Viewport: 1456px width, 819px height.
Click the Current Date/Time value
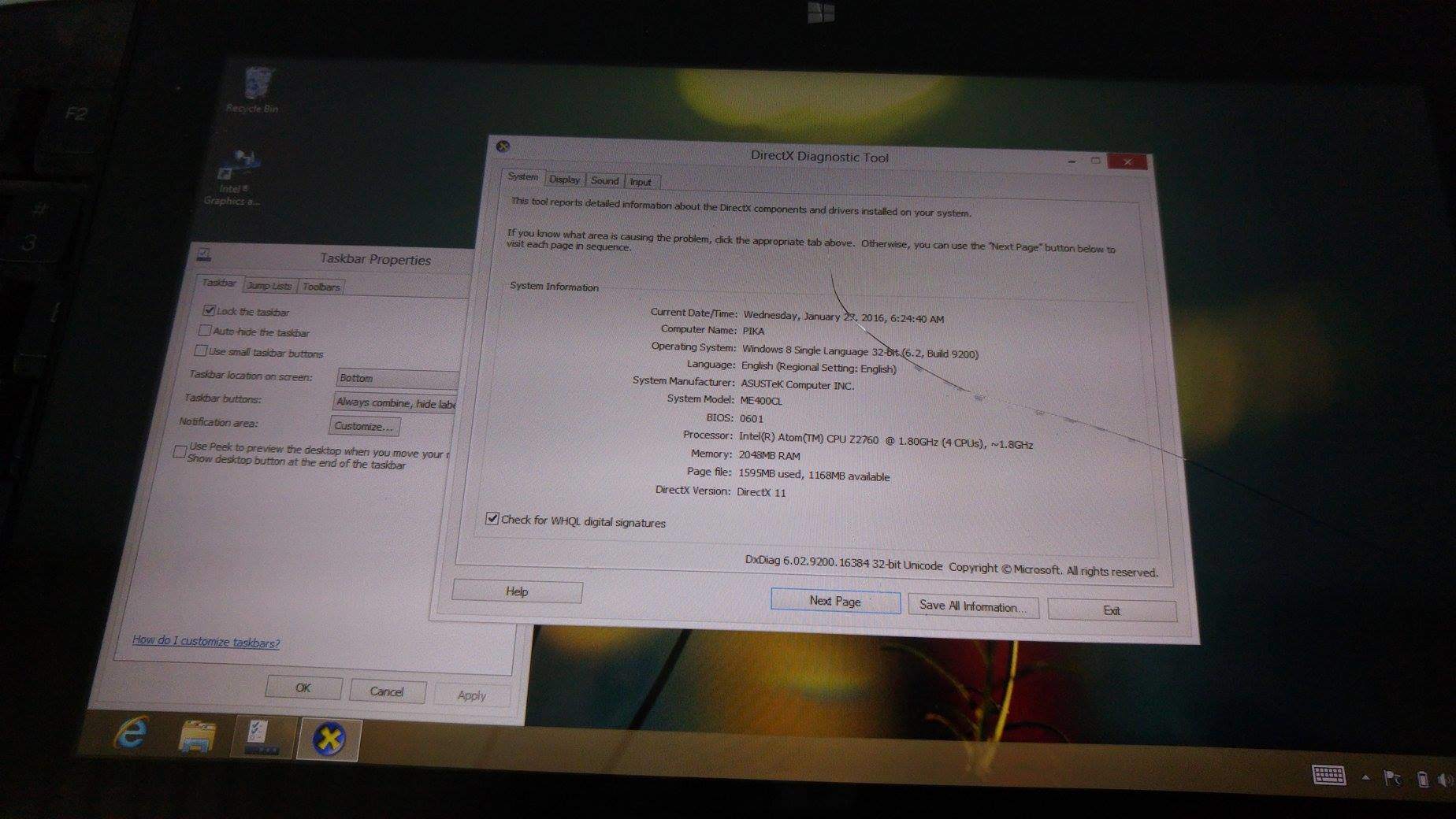pyautogui.click(x=843, y=317)
